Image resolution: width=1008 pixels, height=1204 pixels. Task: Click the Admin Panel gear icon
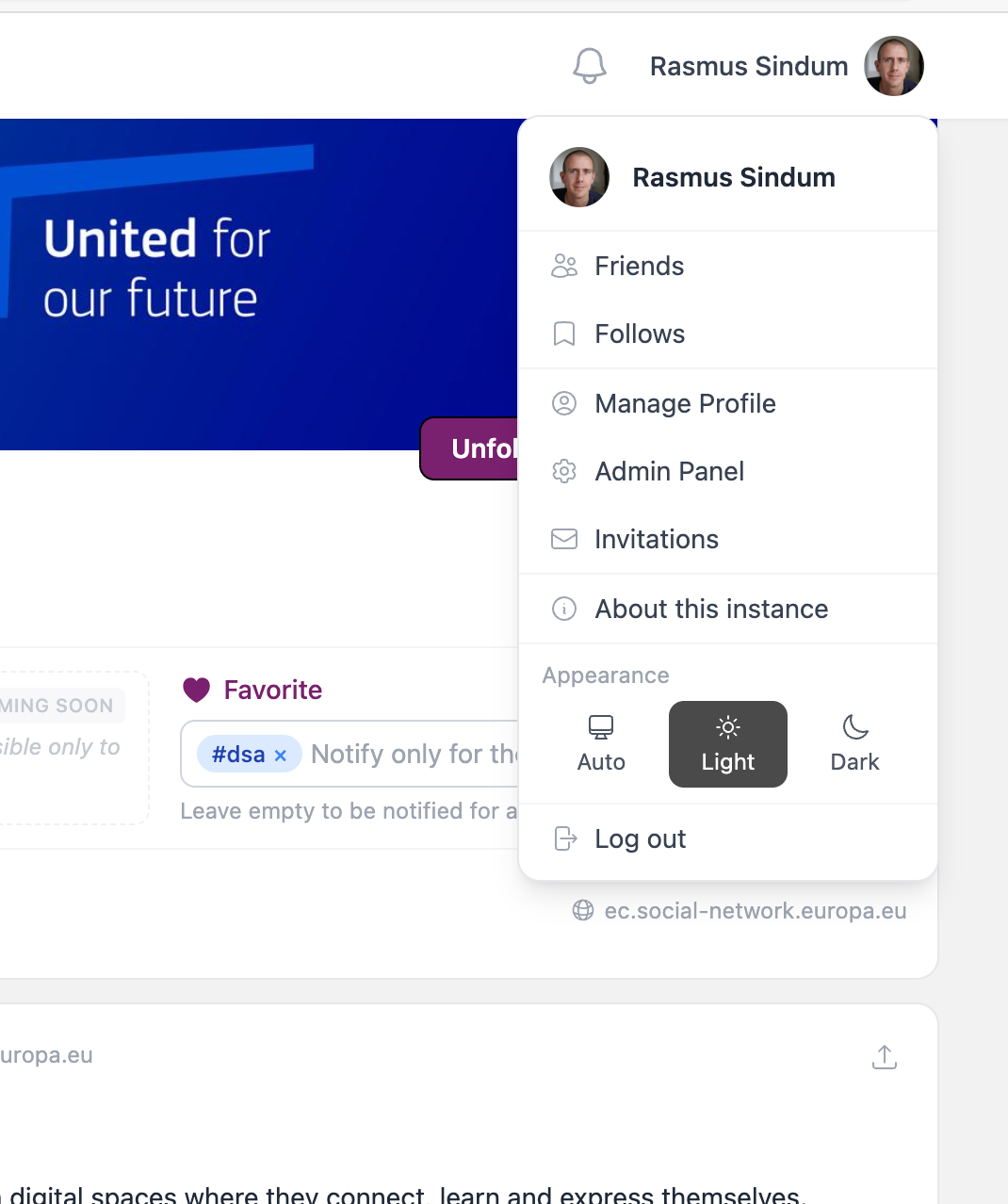564,471
